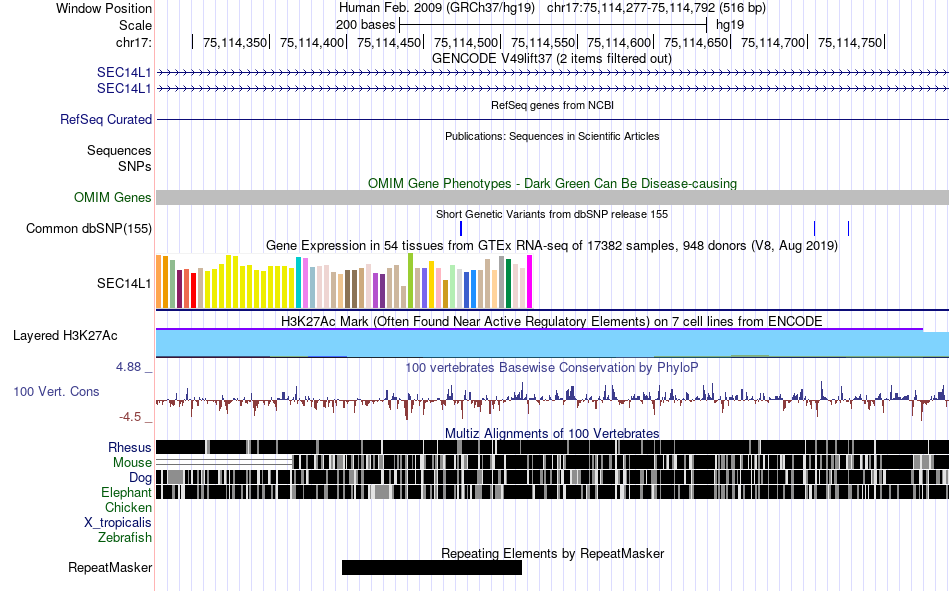Click the Rhesus alignment row bar

point(553,447)
